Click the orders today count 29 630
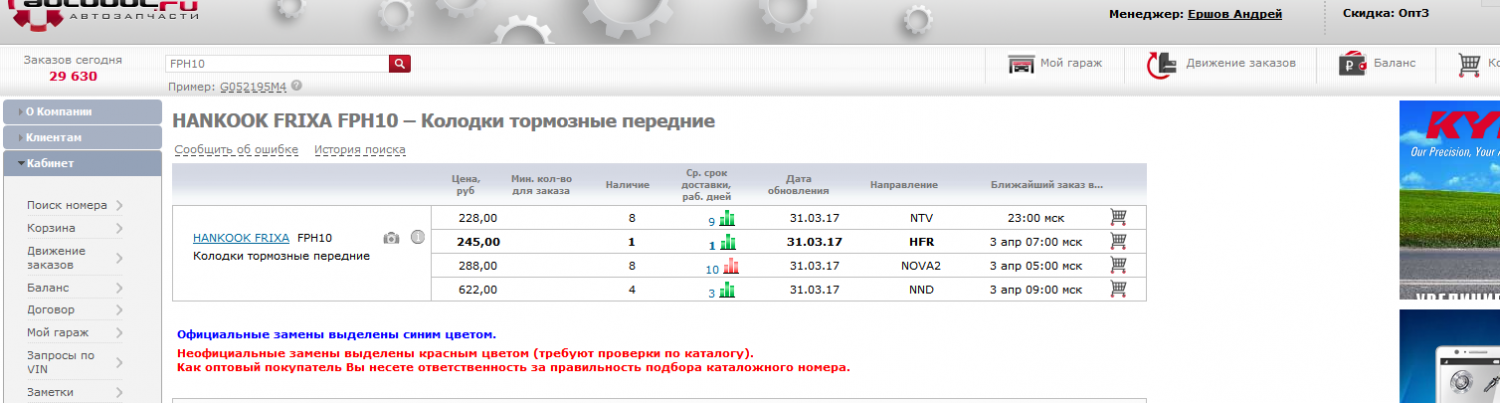Screen dimensions: 1500x403 (73, 77)
